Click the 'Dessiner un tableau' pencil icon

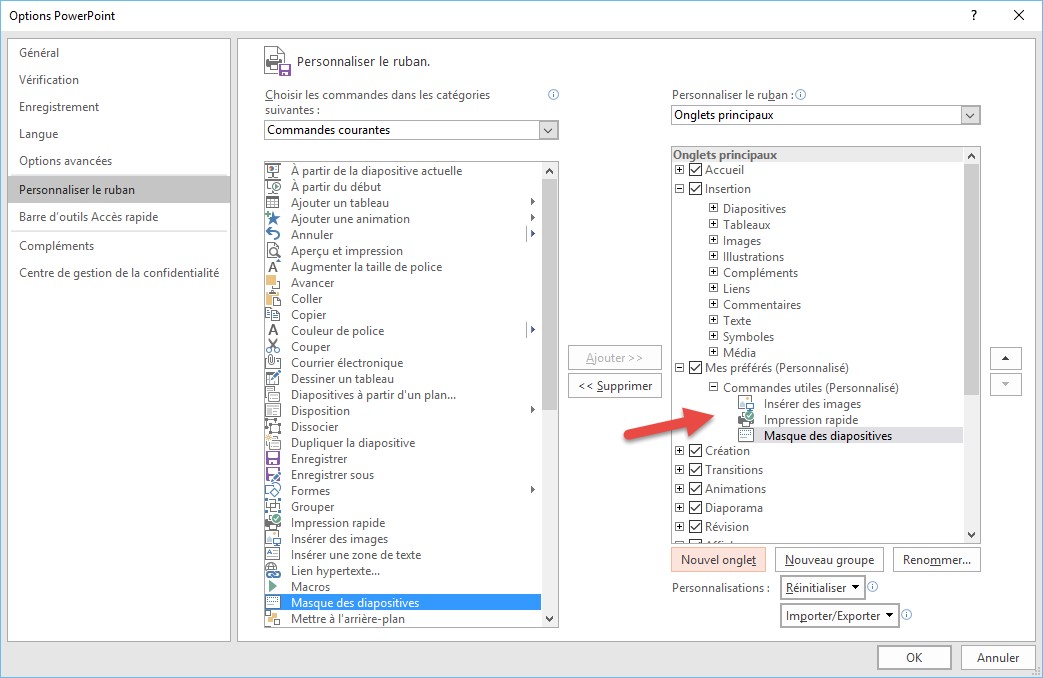point(273,378)
